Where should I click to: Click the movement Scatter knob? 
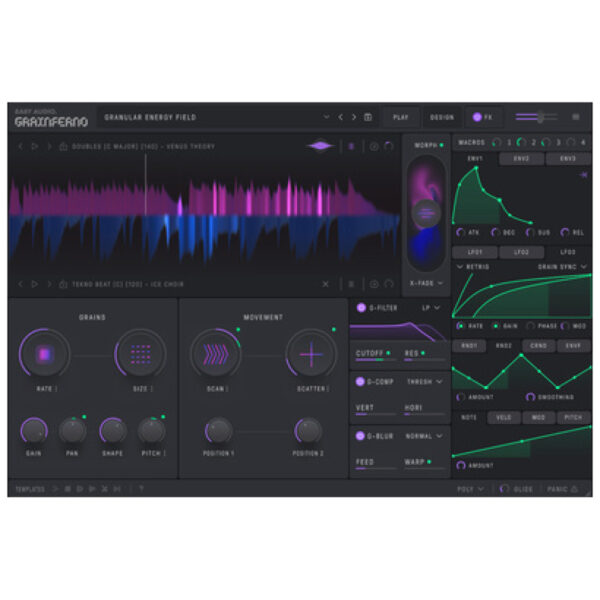[311, 354]
